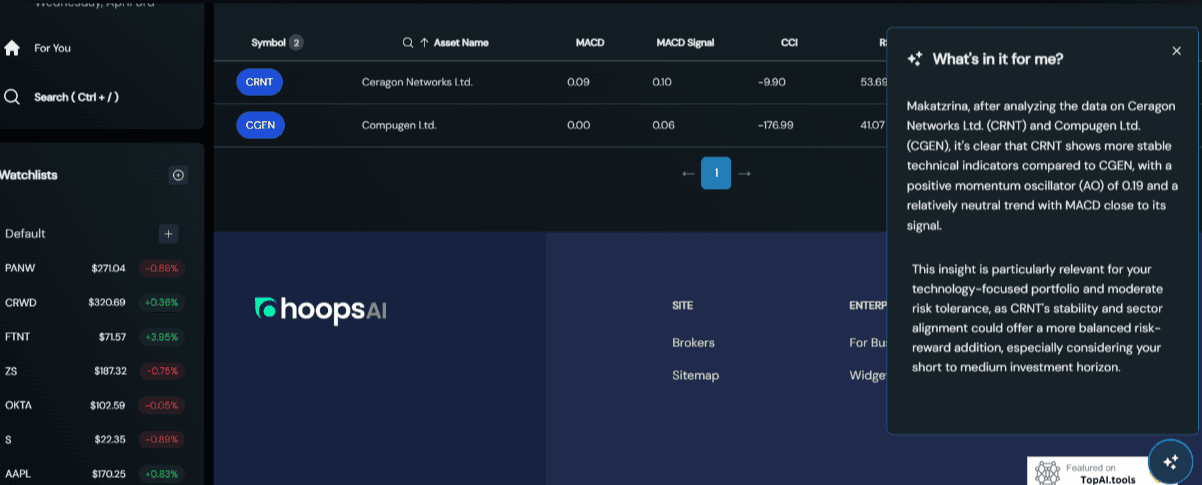Image resolution: width=1202 pixels, height=485 pixels.
Task: Expand Default watchlist with plus button
Action: click(x=169, y=234)
